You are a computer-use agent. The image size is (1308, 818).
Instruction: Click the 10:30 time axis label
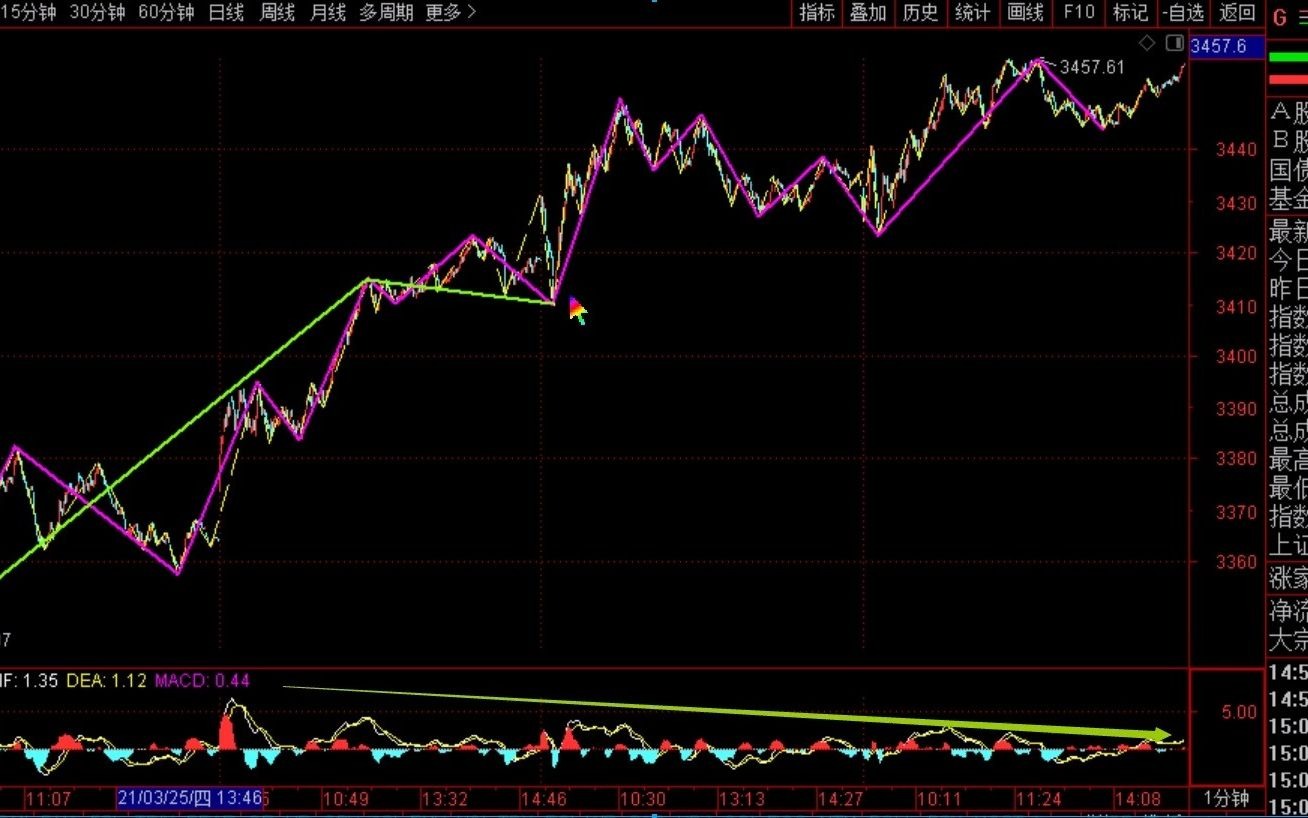click(641, 799)
